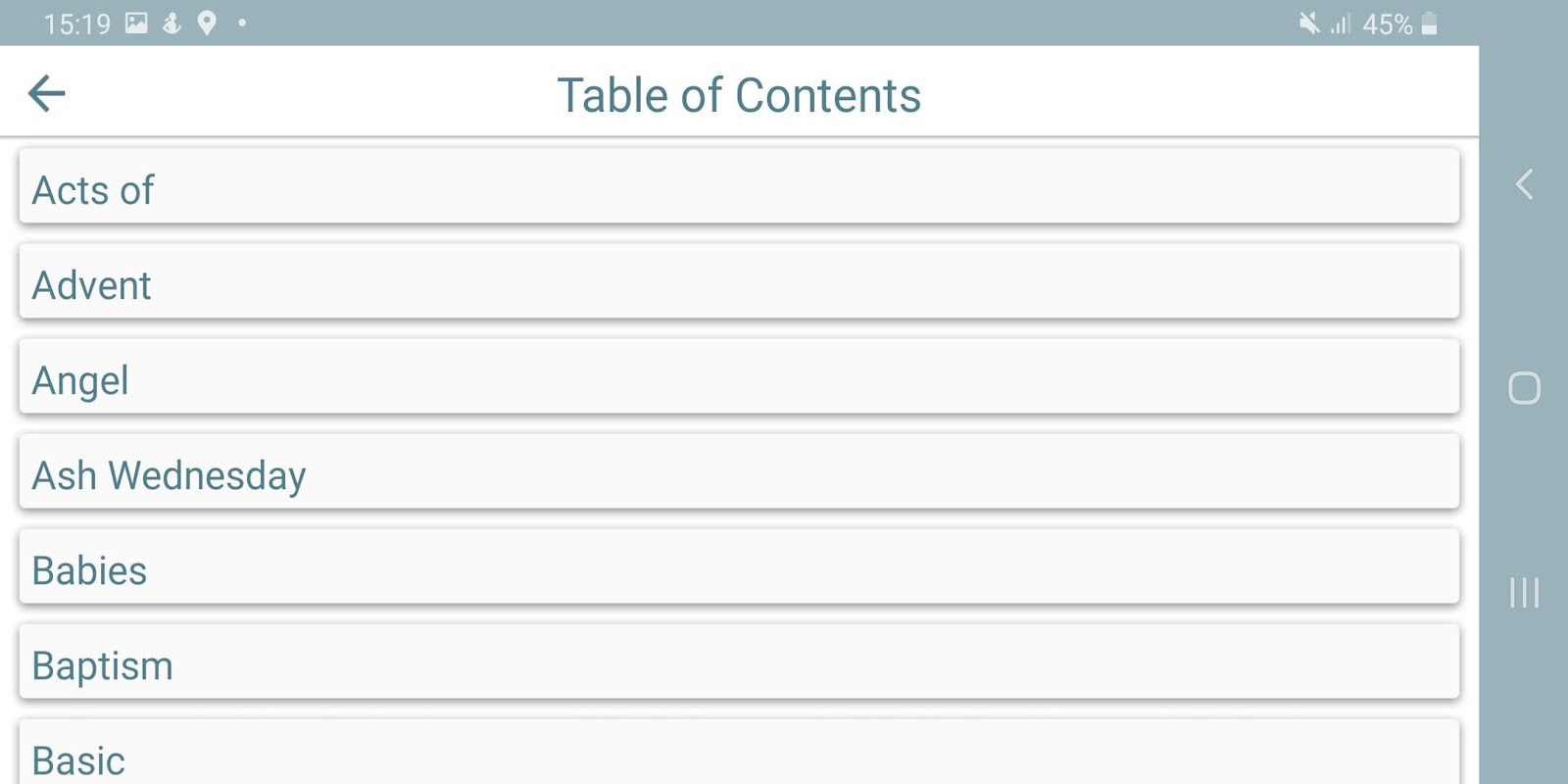This screenshot has width=1568, height=784.
Task: Tap the Android back chevron
Action: 1524,184
